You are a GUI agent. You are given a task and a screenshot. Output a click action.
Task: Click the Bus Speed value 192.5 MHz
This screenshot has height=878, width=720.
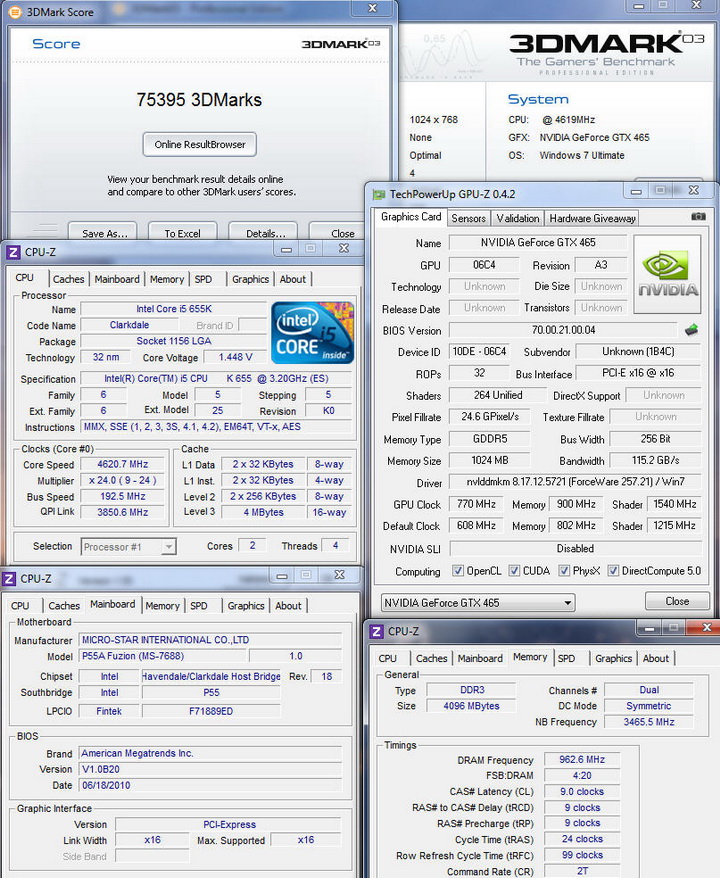point(123,496)
